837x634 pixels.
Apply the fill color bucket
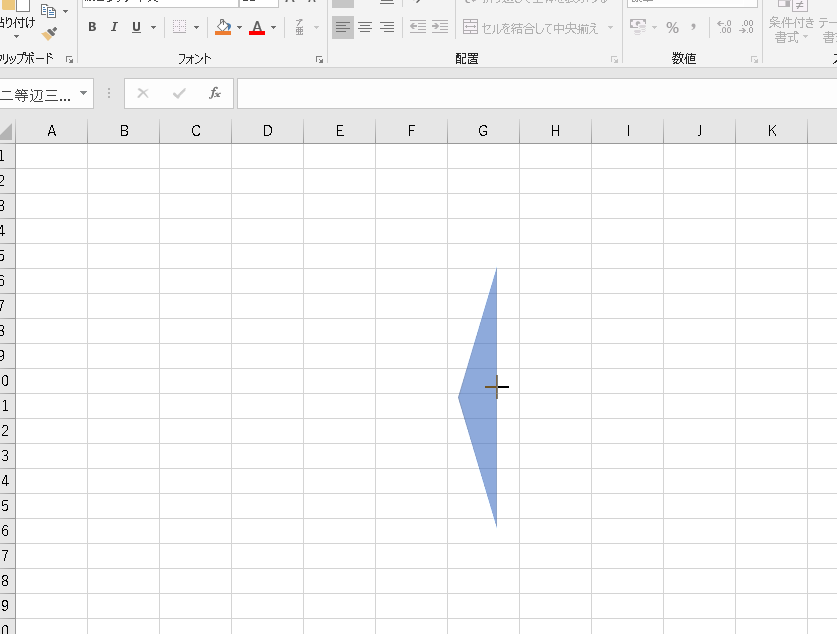click(223, 27)
